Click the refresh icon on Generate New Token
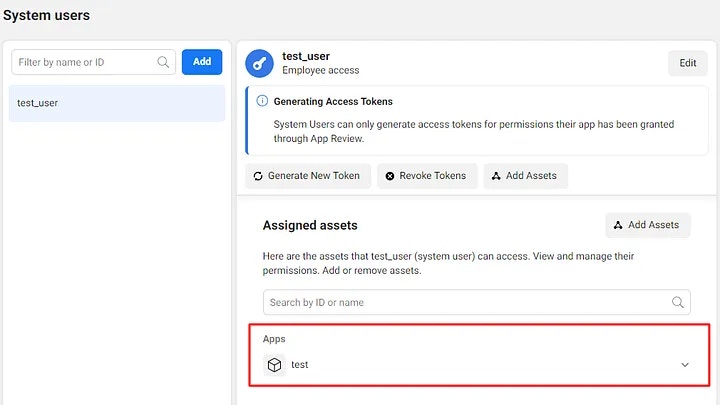The image size is (720, 405). (x=258, y=176)
